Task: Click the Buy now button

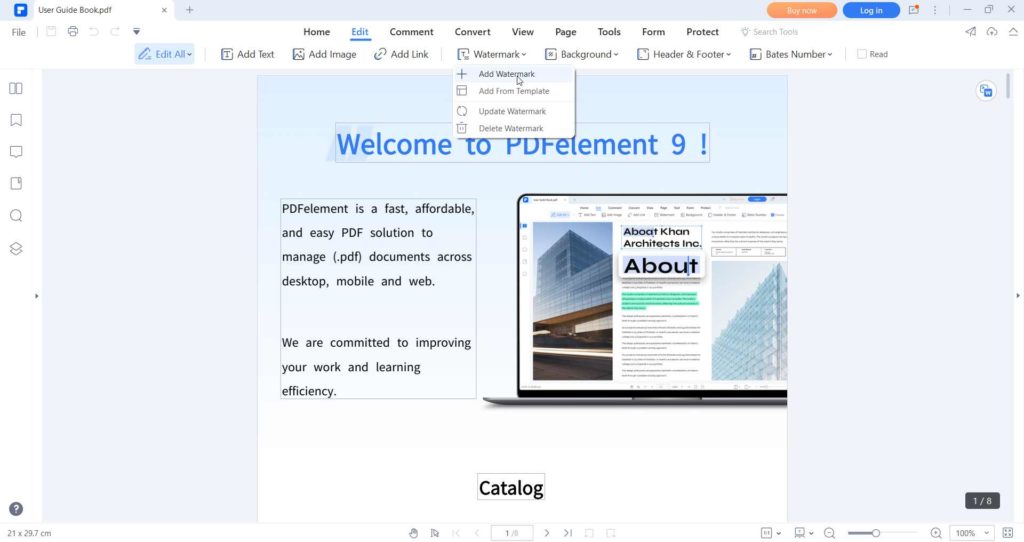Action: tap(802, 10)
